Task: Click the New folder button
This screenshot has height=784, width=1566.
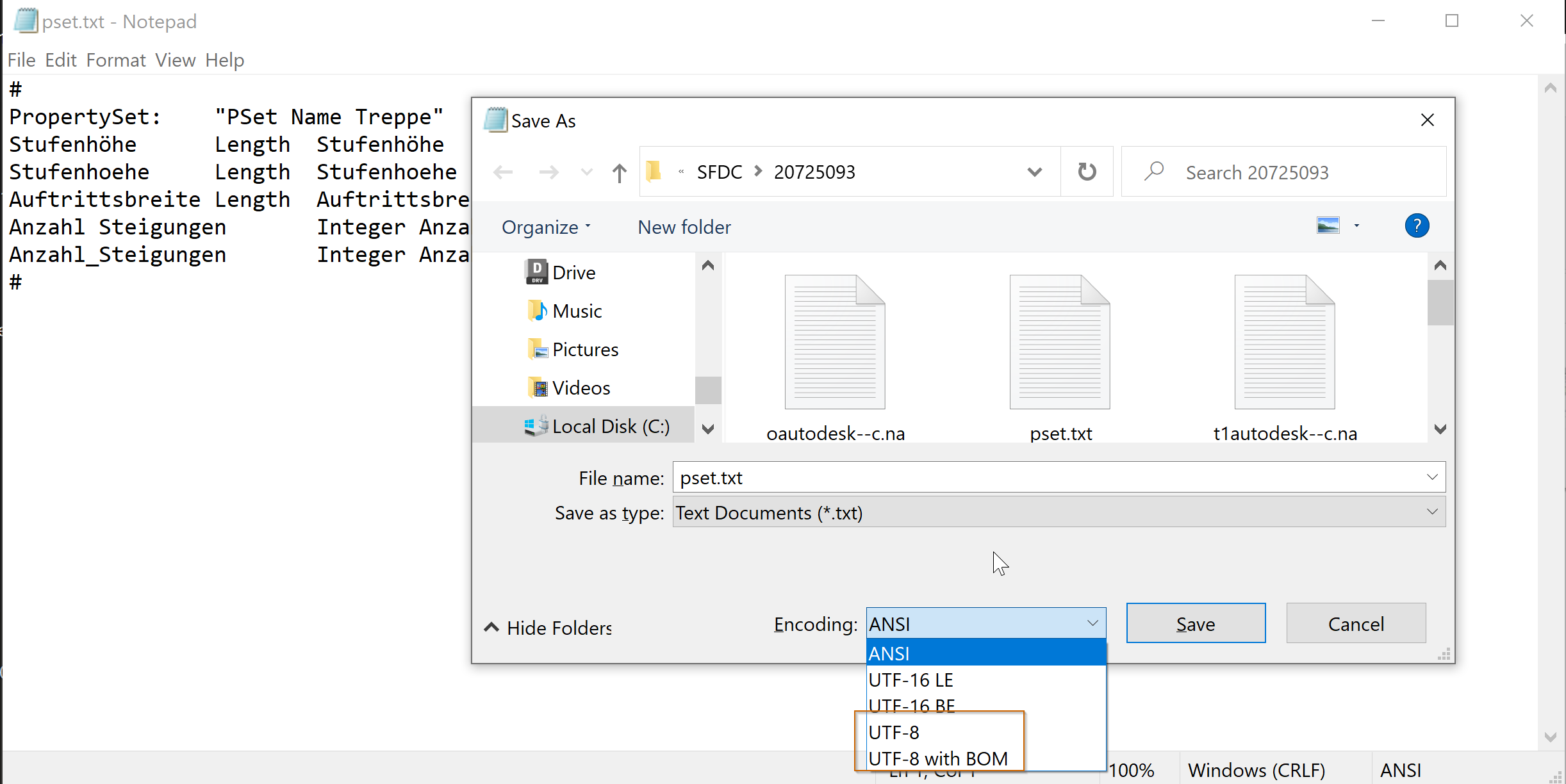Action: pos(684,227)
